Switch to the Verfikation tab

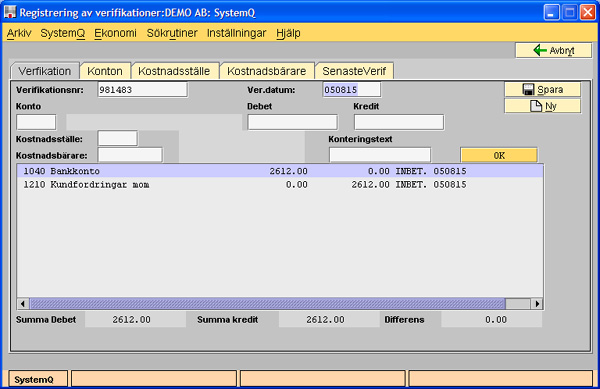tap(45, 71)
